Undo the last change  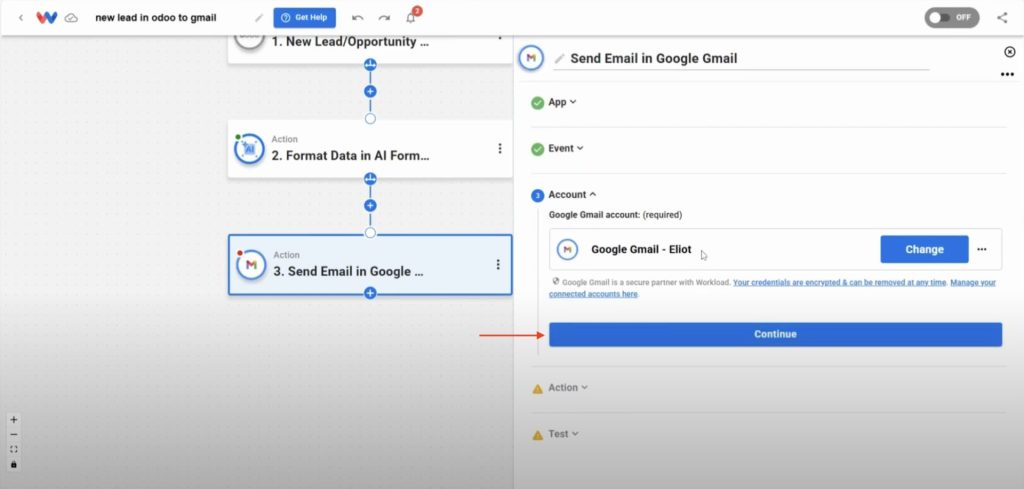click(357, 18)
